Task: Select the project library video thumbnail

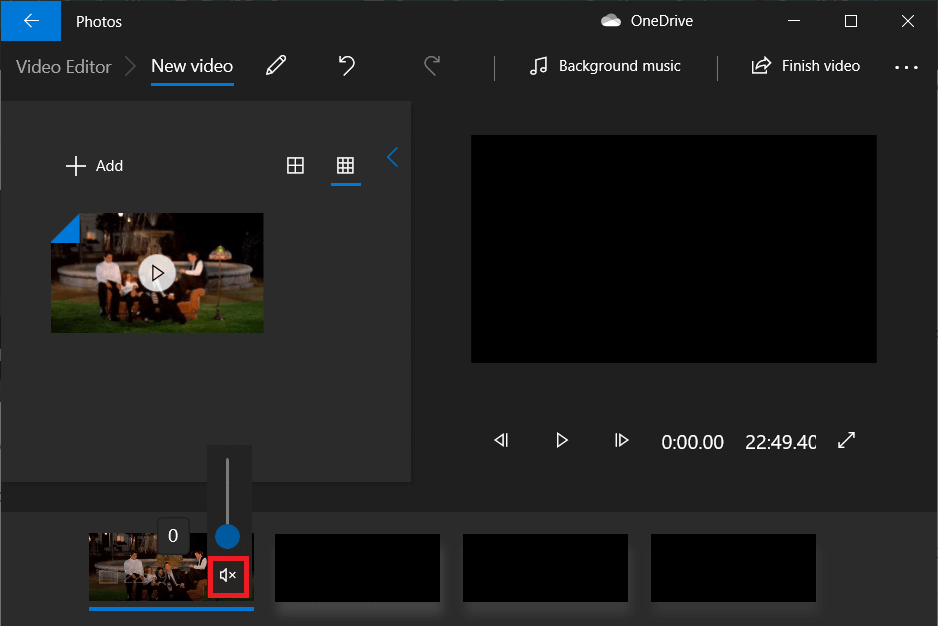Action: tap(157, 272)
